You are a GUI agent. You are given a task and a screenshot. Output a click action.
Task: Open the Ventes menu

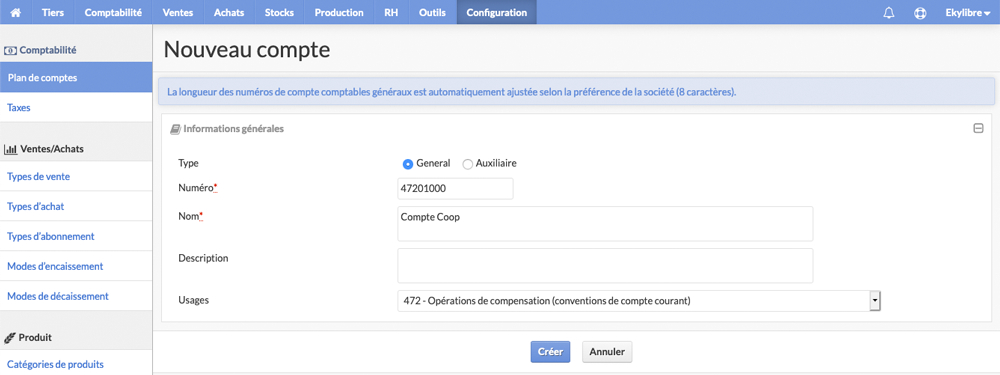(x=177, y=12)
